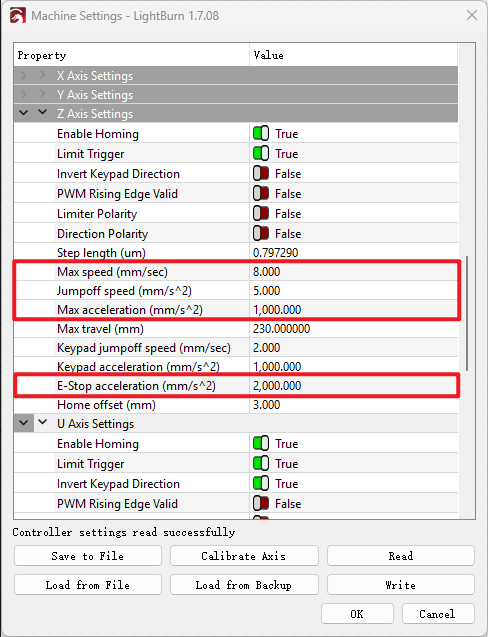Screen dimensions: 488x637
Task: Dismiss dialog with Cancel button
Action: (x=438, y=614)
